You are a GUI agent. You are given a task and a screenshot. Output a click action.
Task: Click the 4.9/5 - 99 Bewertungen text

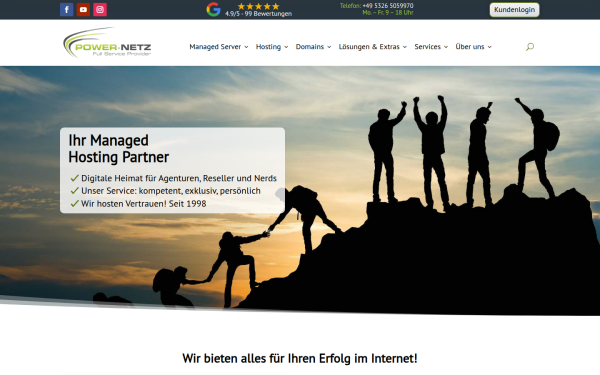pos(258,14)
